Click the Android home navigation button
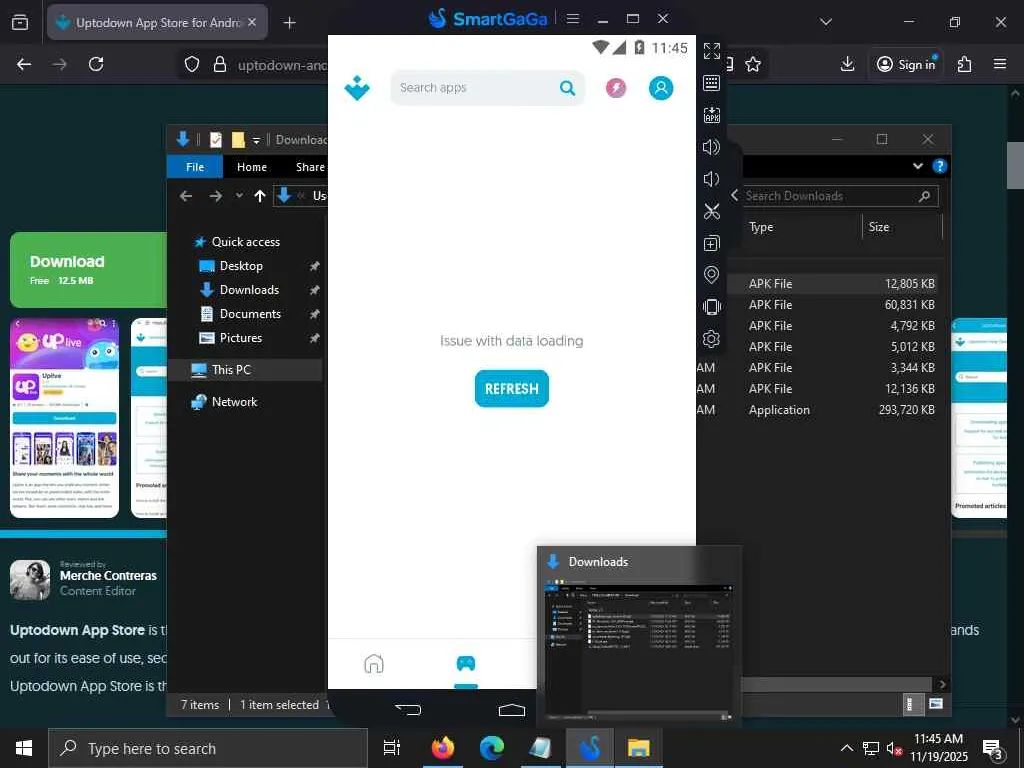1024x768 pixels. pos(511,710)
